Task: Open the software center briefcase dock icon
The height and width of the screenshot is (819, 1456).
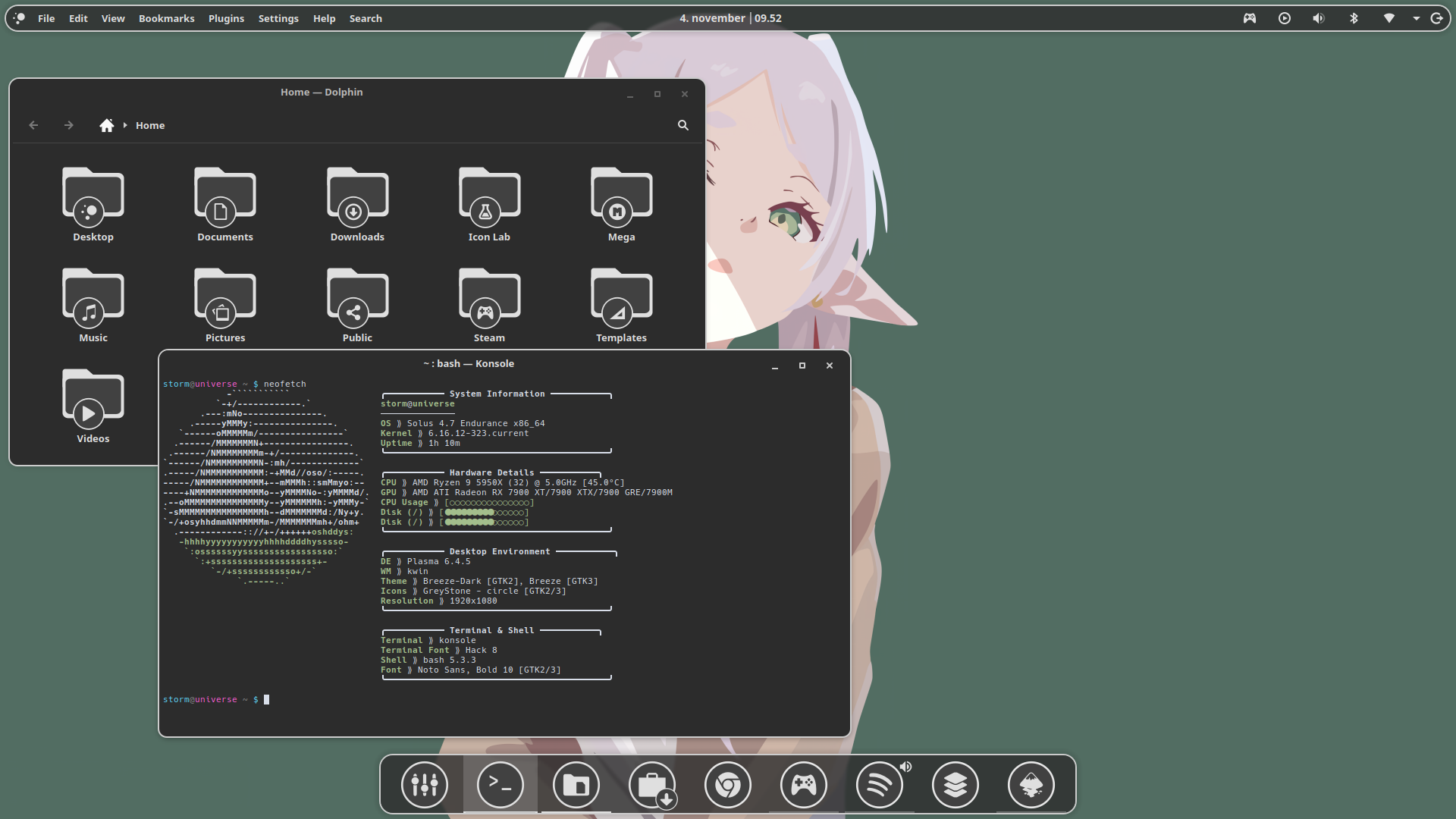Action: click(x=652, y=785)
